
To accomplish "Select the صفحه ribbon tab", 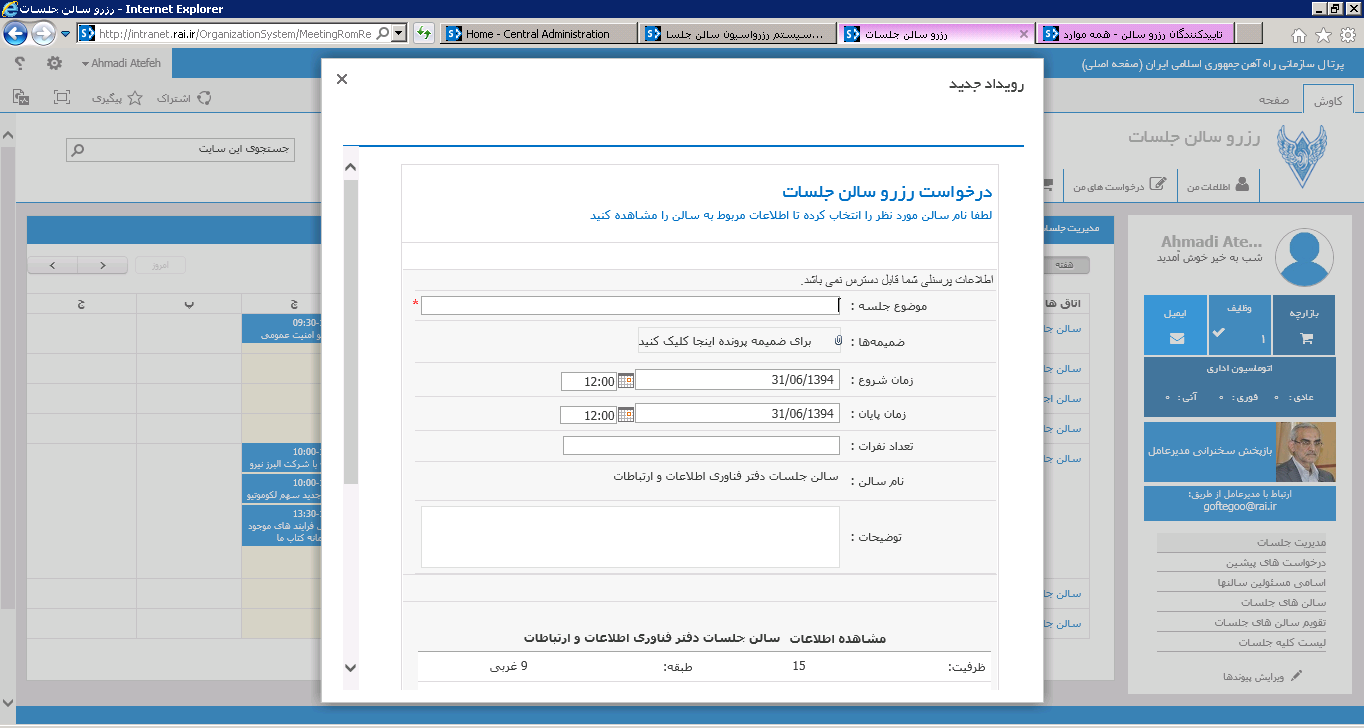I will click(1273, 101).
